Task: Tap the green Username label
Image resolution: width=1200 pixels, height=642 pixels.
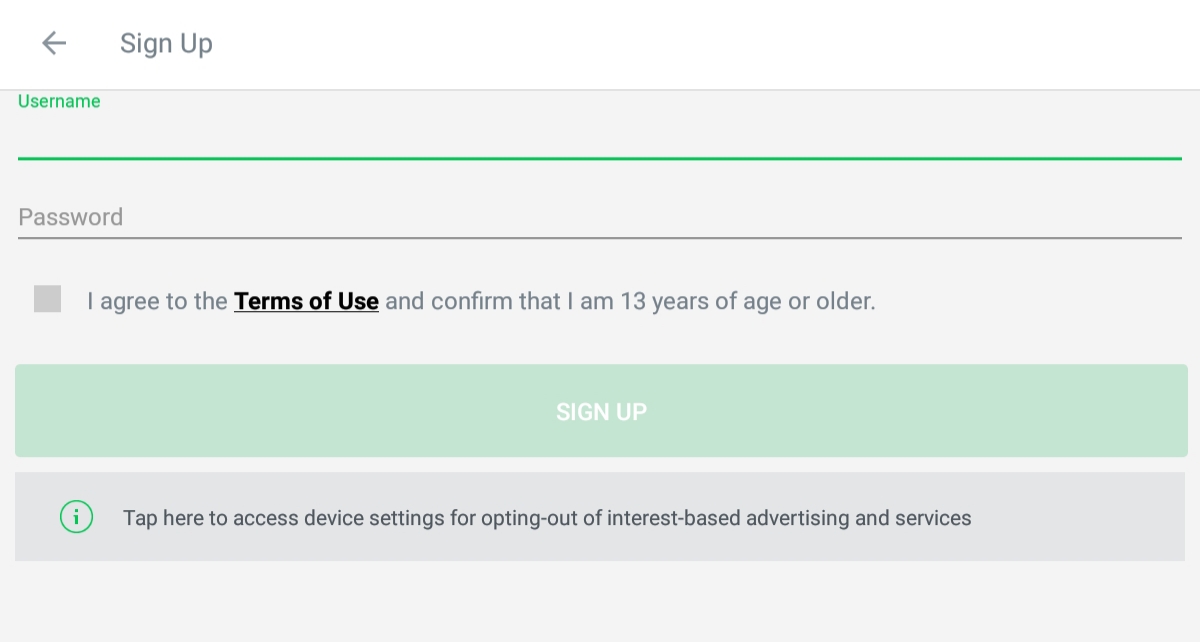Action: coord(59,101)
